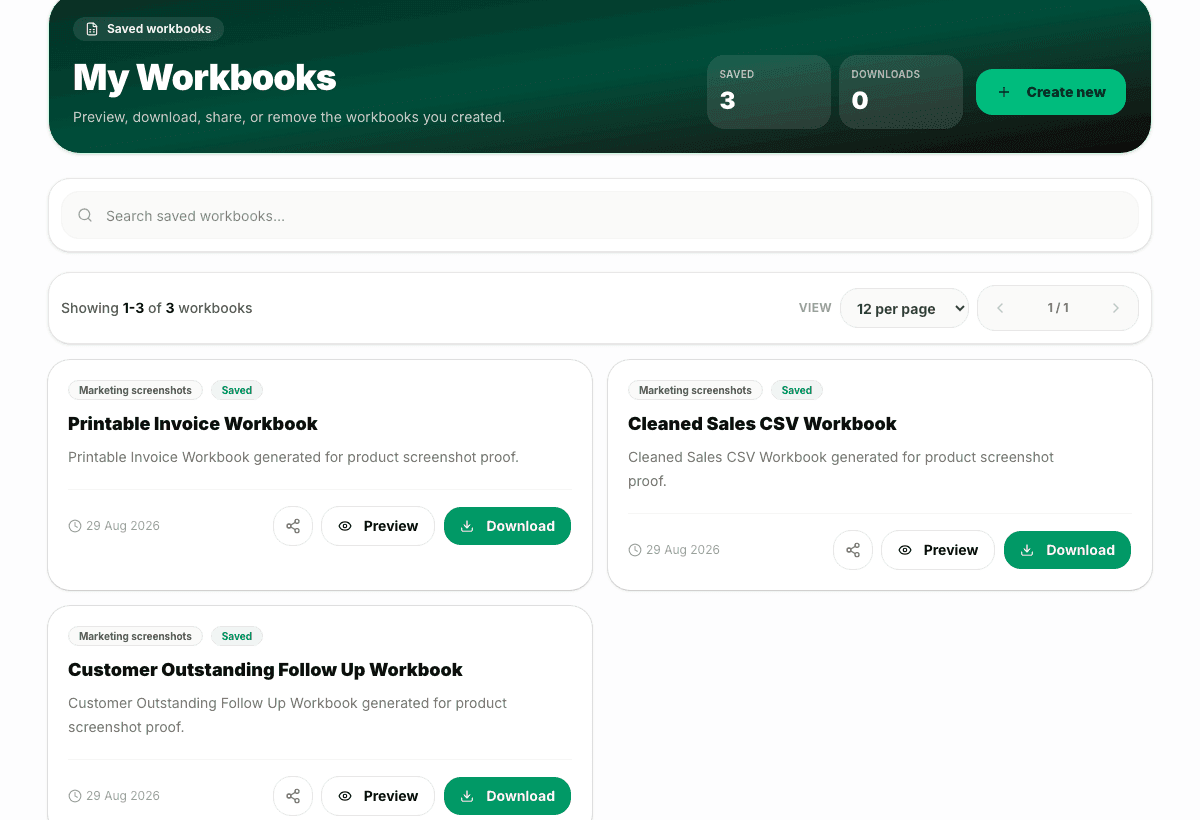The width and height of the screenshot is (1200, 820).
Task: Focus the Search saved workbooks field
Action: (x=600, y=215)
